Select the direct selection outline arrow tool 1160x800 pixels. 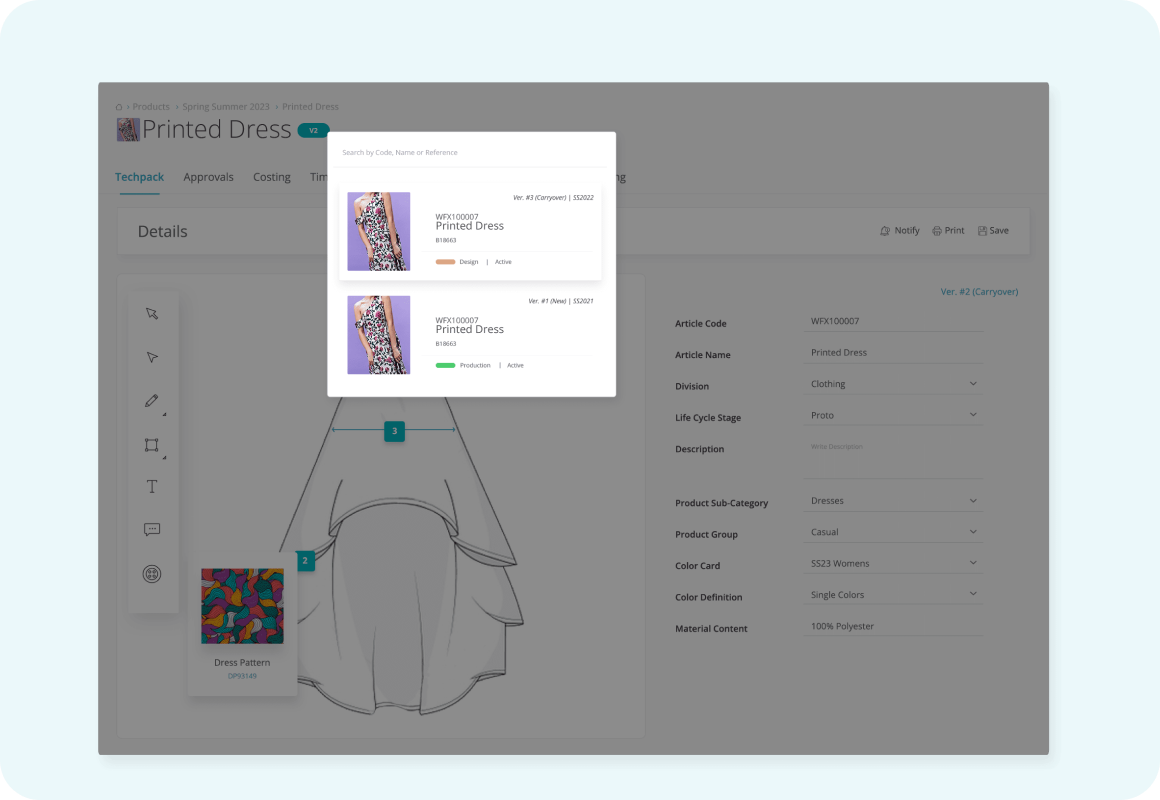click(x=152, y=358)
